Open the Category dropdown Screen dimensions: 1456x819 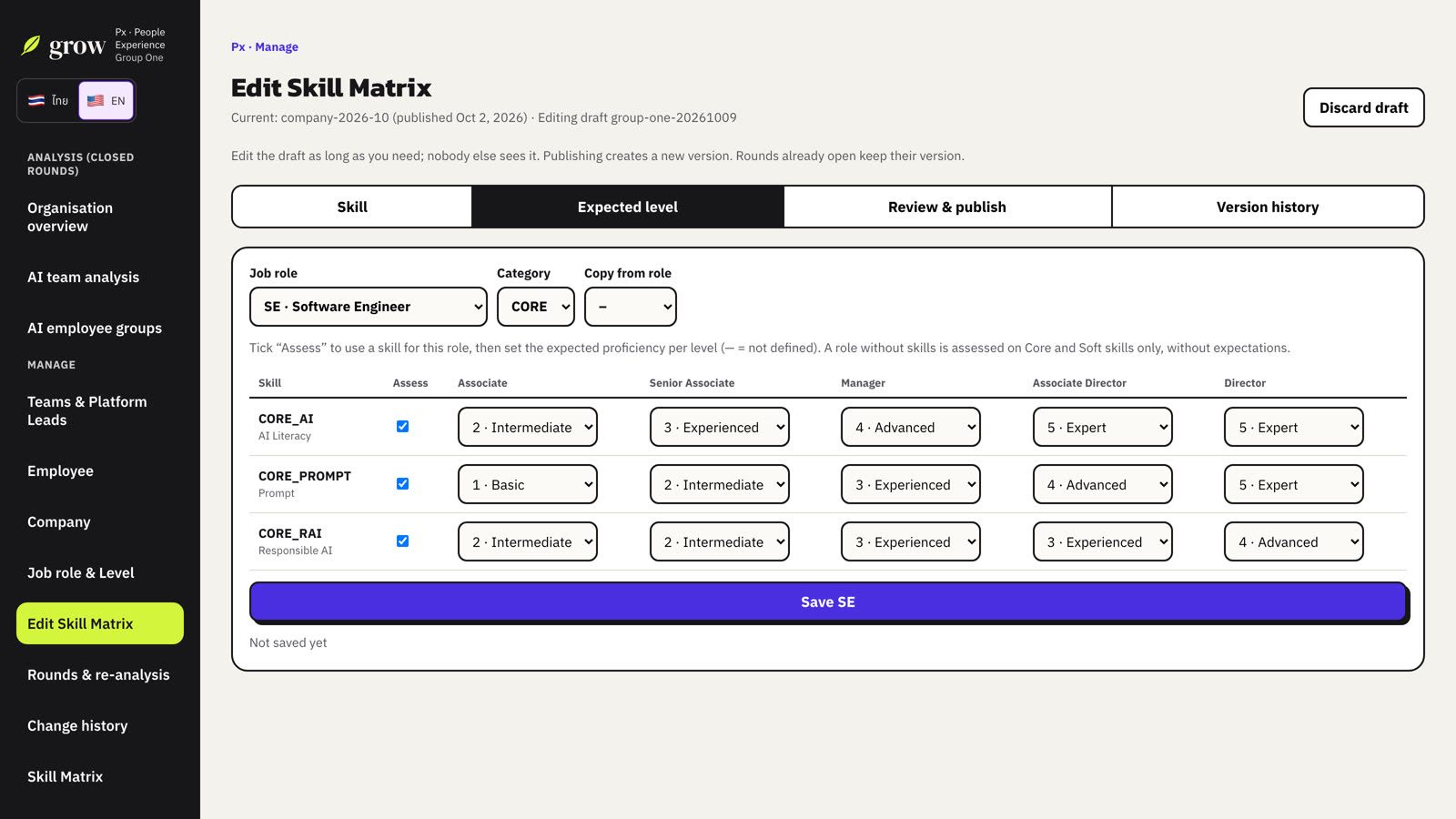[x=536, y=307]
